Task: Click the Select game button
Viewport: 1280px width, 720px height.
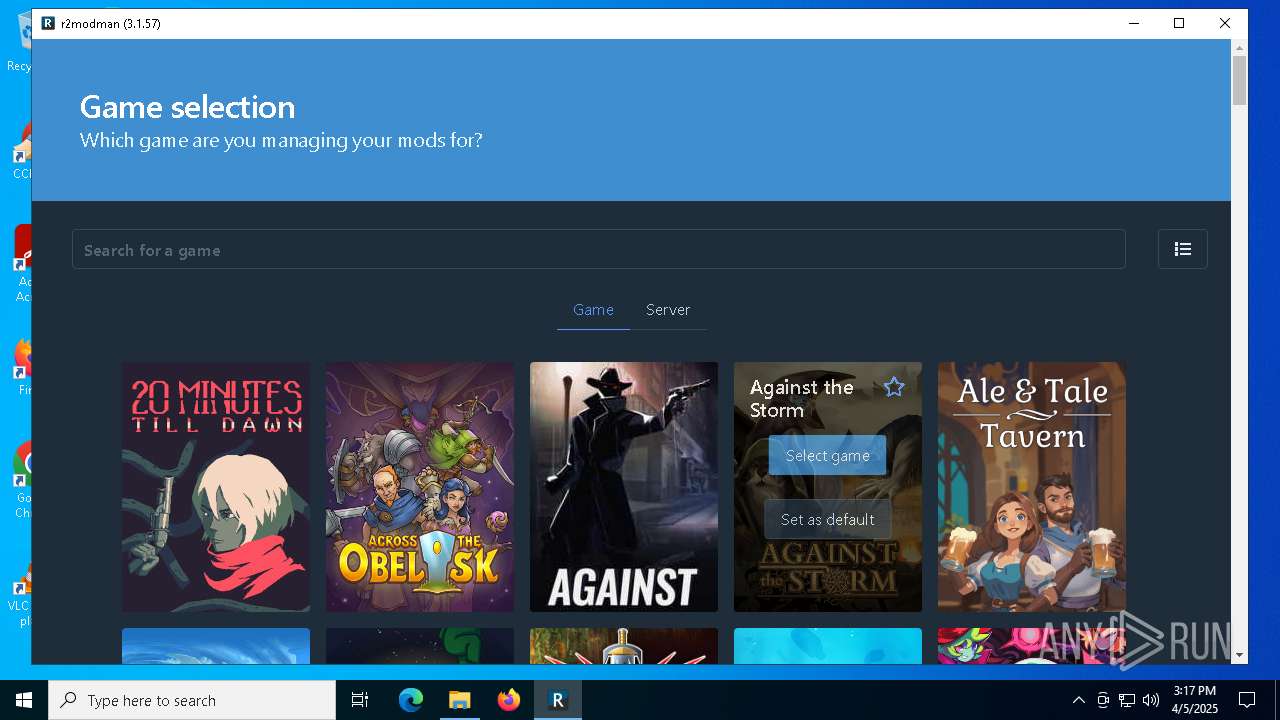Action: click(x=827, y=455)
